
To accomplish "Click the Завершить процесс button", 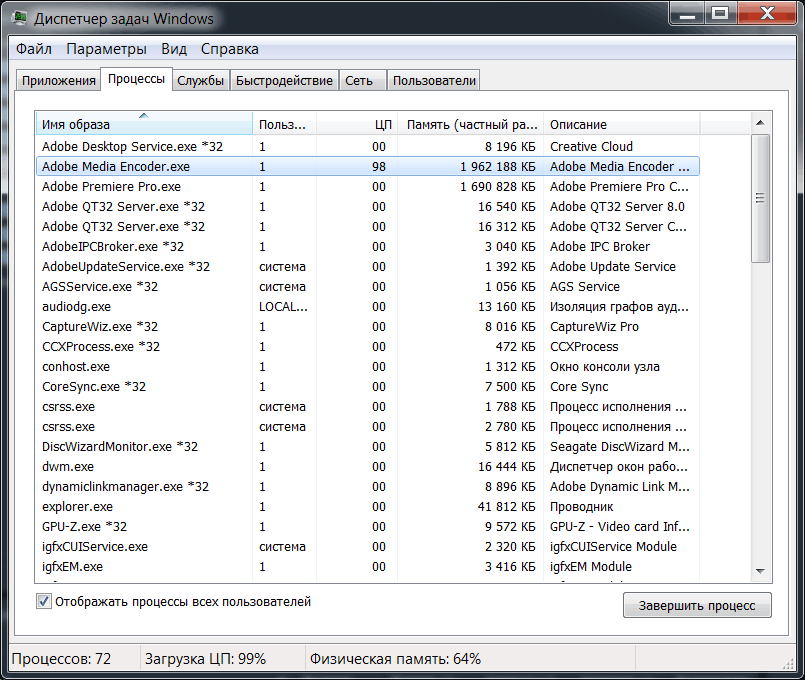I will [697, 606].
